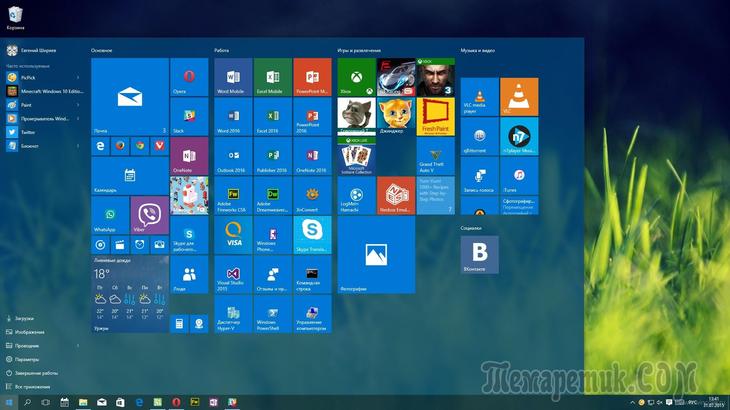Launch the Opera tile in Start menu

tap(189, 77)
